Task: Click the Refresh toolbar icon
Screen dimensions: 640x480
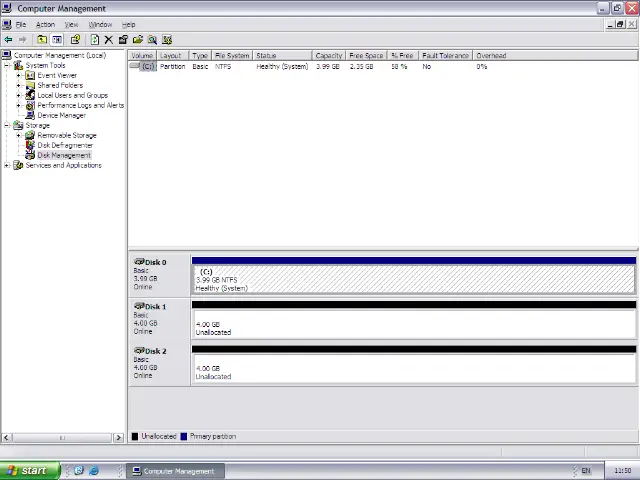Action: pos(95,40)
